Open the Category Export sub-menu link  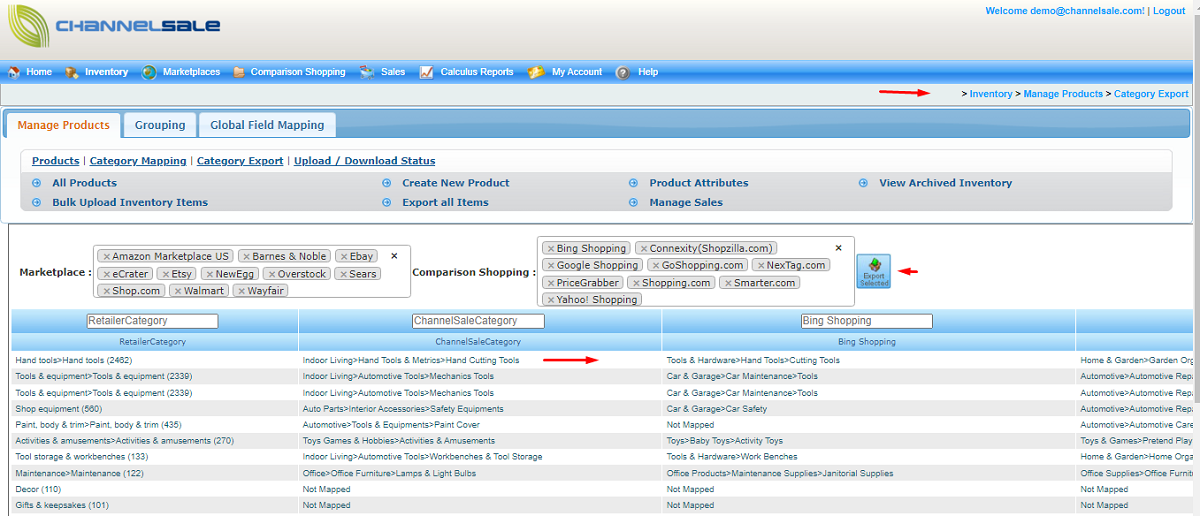click(240, 161)
